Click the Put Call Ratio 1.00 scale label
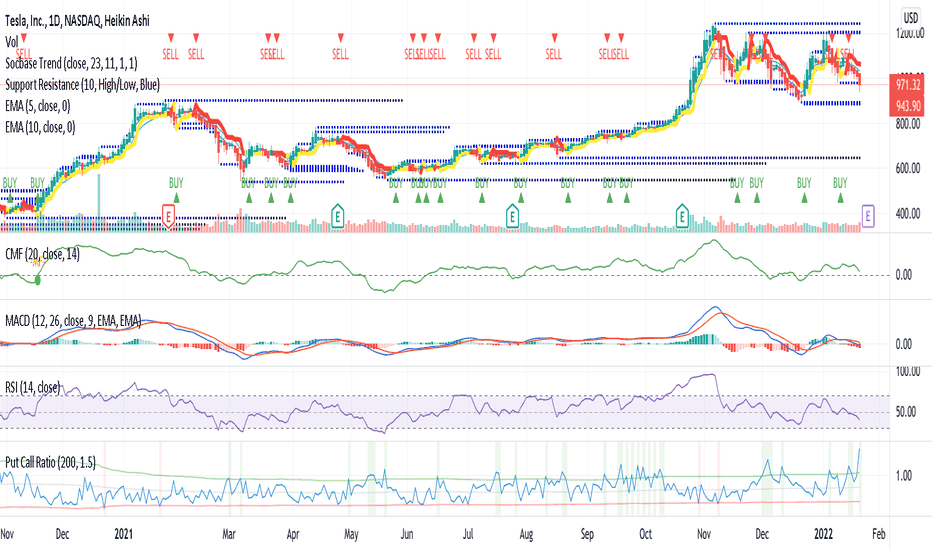This screenshot has height=550, width=932. coord(903,475)
